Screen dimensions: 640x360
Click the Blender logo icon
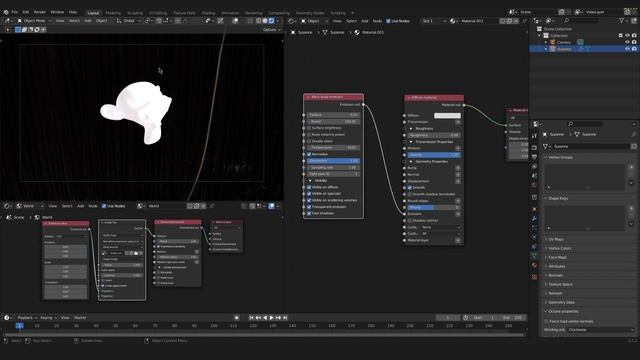click(x=6, y=12)
